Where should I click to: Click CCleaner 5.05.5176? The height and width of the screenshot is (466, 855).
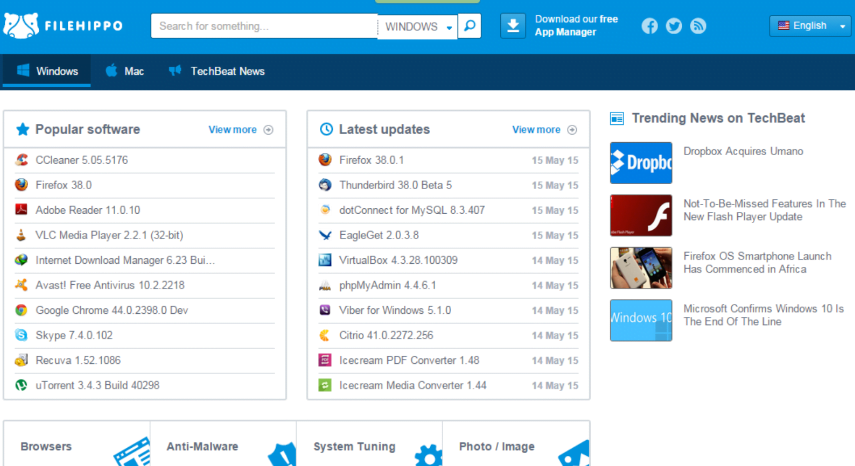[x=82, y=160]
